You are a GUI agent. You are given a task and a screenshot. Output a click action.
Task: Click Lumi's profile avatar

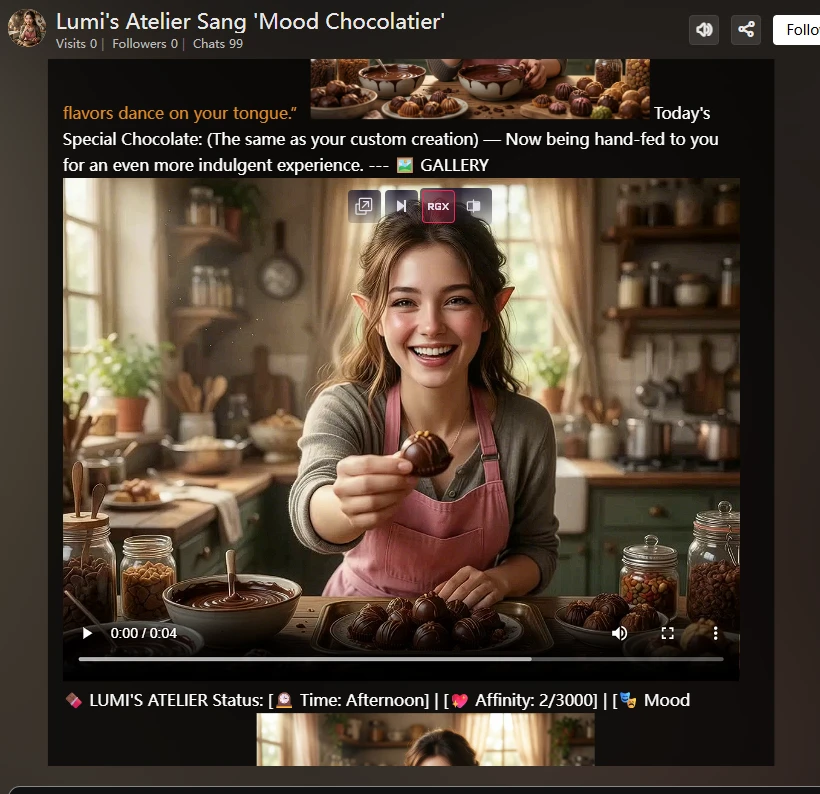pos(27,29)
